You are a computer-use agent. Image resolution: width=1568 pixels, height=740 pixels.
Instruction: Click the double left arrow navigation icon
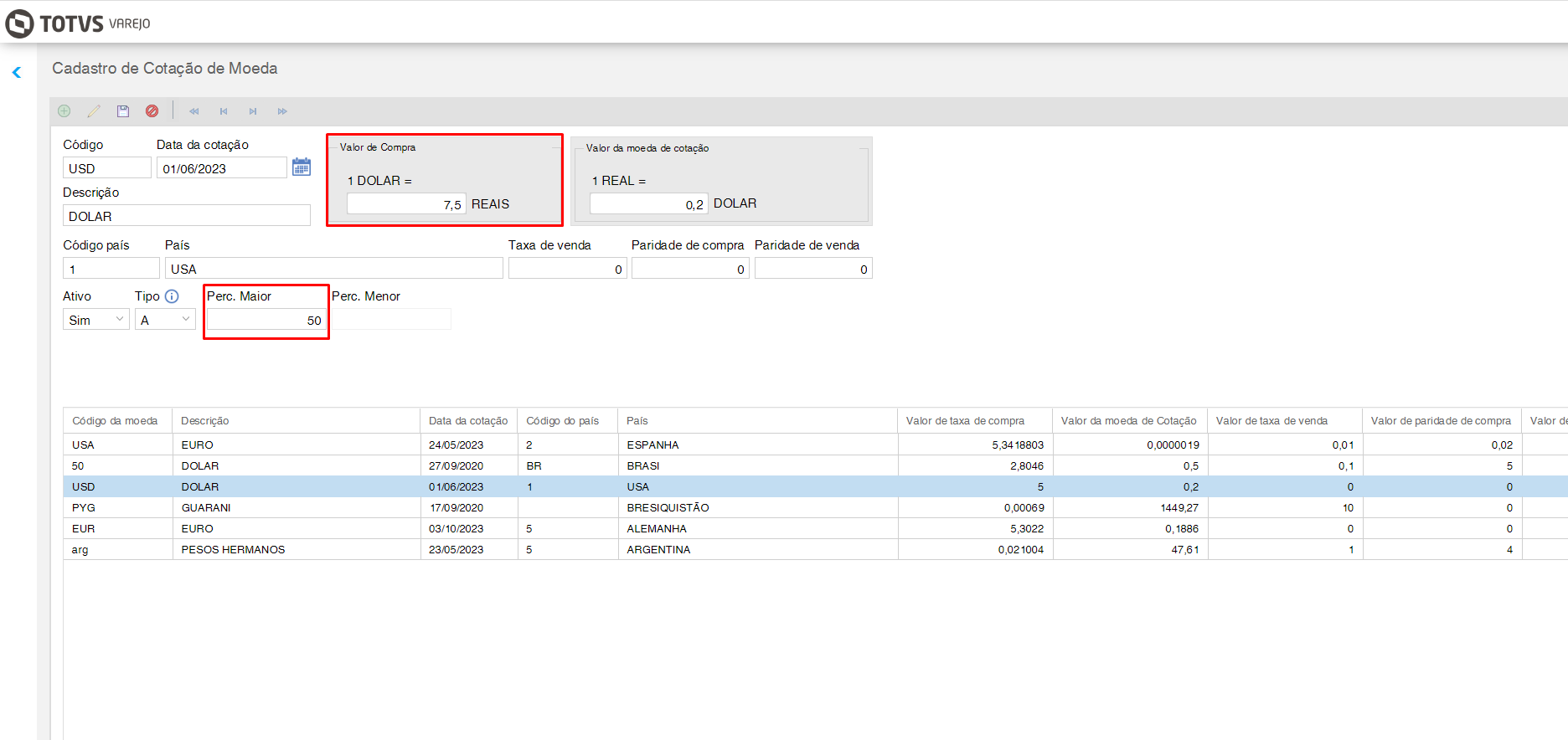point(194,110)
